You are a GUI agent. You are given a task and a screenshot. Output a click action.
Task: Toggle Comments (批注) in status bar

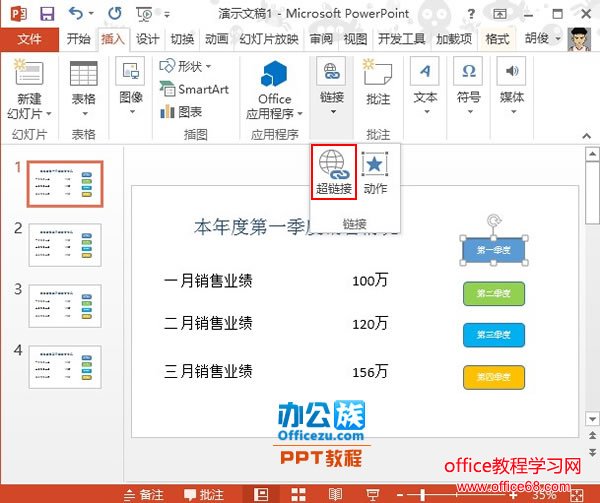pyautogui.click(x=204, y=495)
